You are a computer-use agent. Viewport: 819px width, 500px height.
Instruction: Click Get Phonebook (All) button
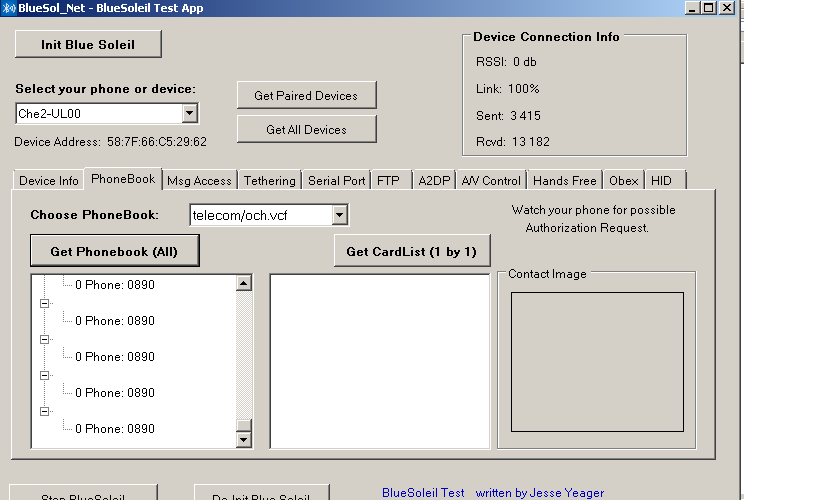tap(114, 251)
